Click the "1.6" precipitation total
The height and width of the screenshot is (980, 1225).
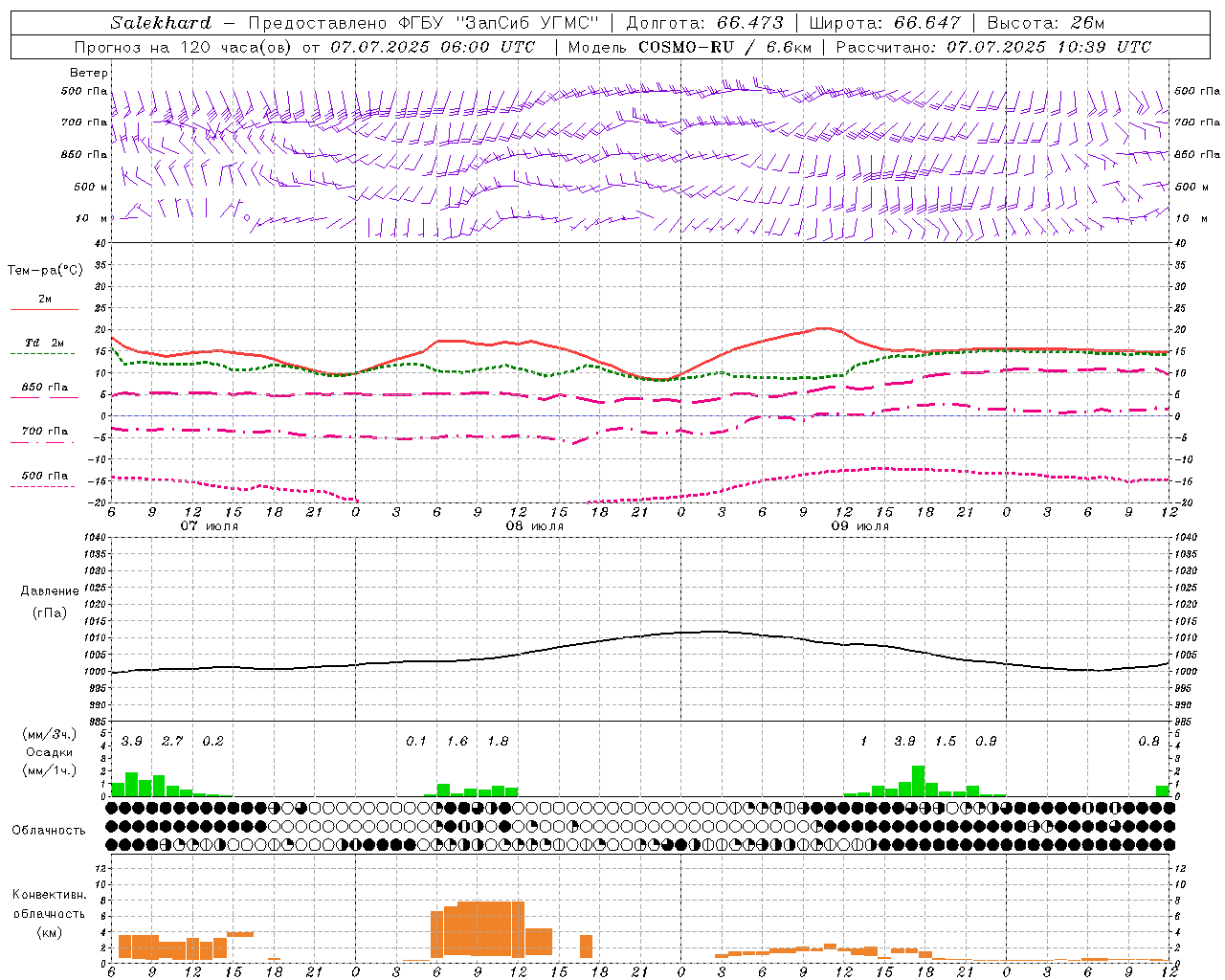coord(457,742)
